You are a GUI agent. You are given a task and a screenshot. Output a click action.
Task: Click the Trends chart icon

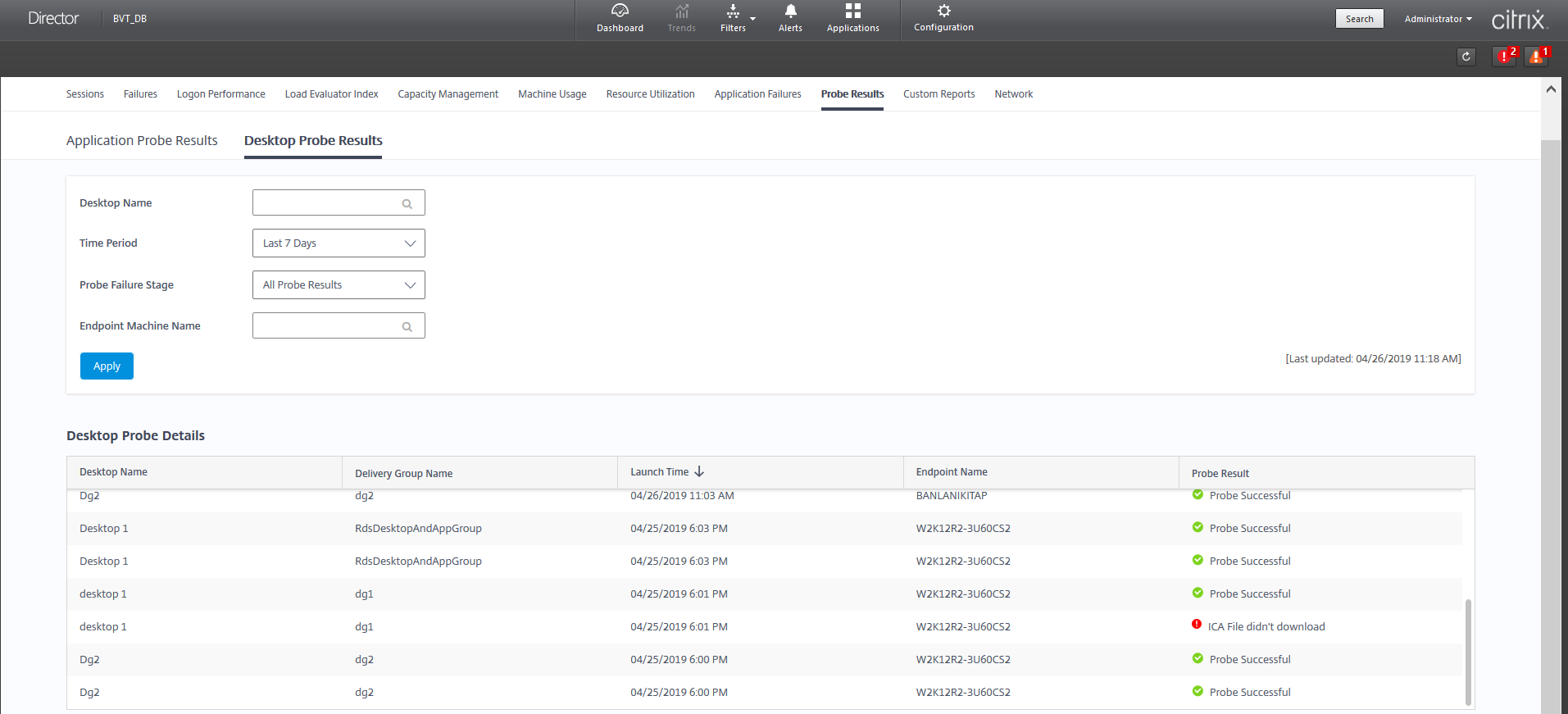click(x=681, y=11)
